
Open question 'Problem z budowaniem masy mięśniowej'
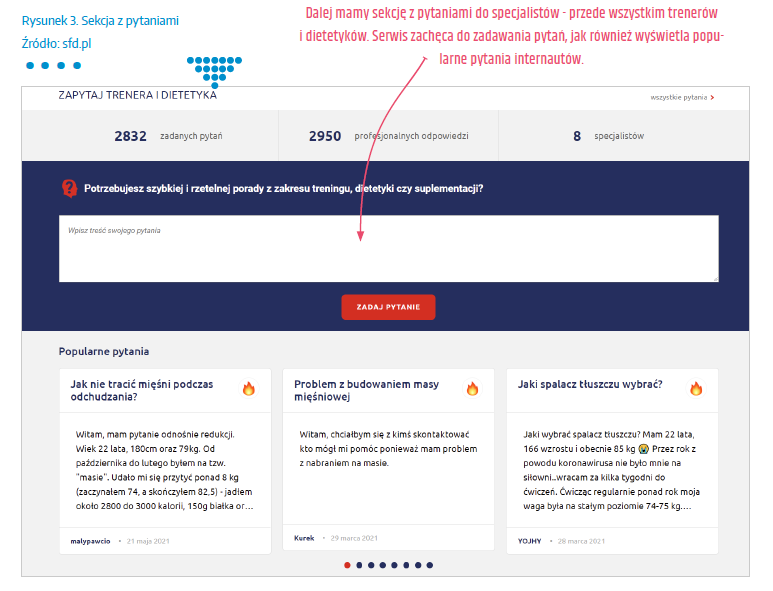pyautogui.click(x=366, y=390)
